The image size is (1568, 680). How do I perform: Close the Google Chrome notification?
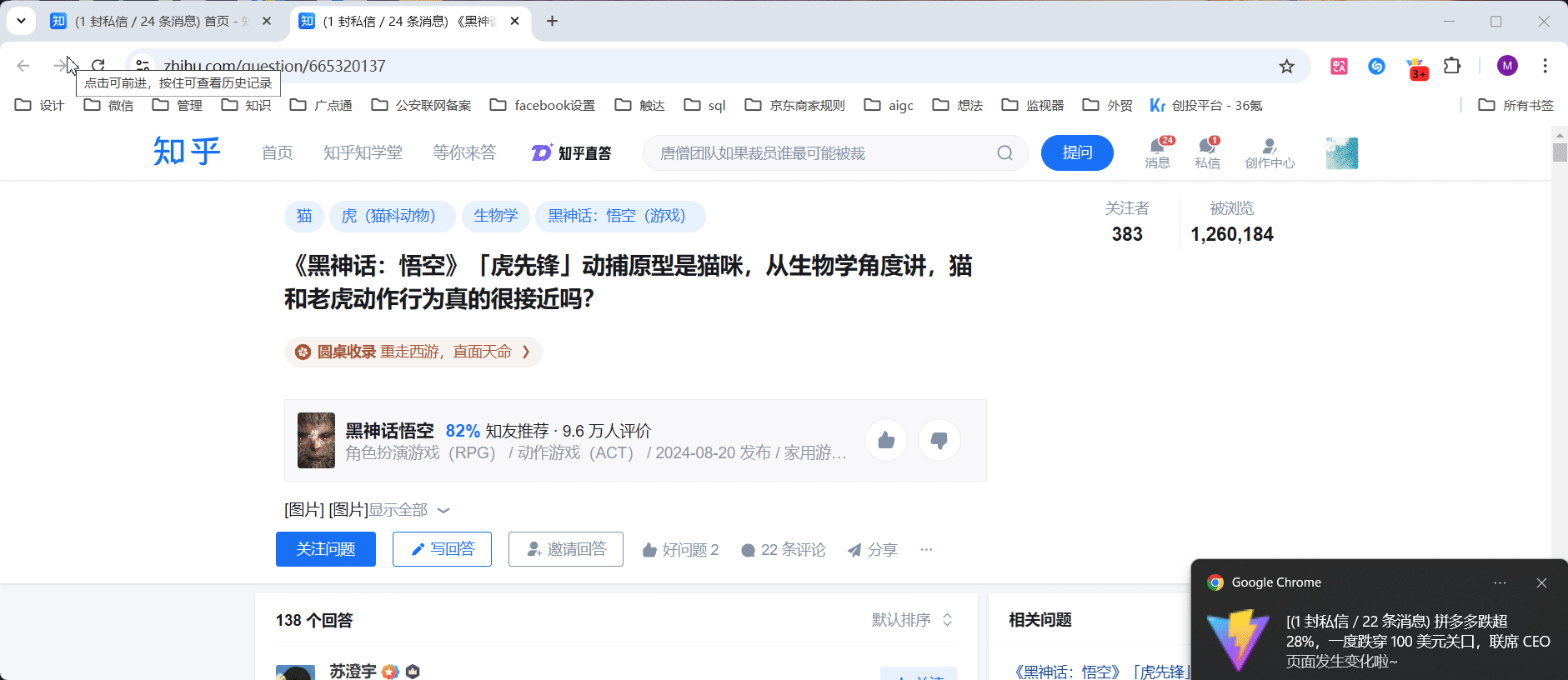(1541, 582)
